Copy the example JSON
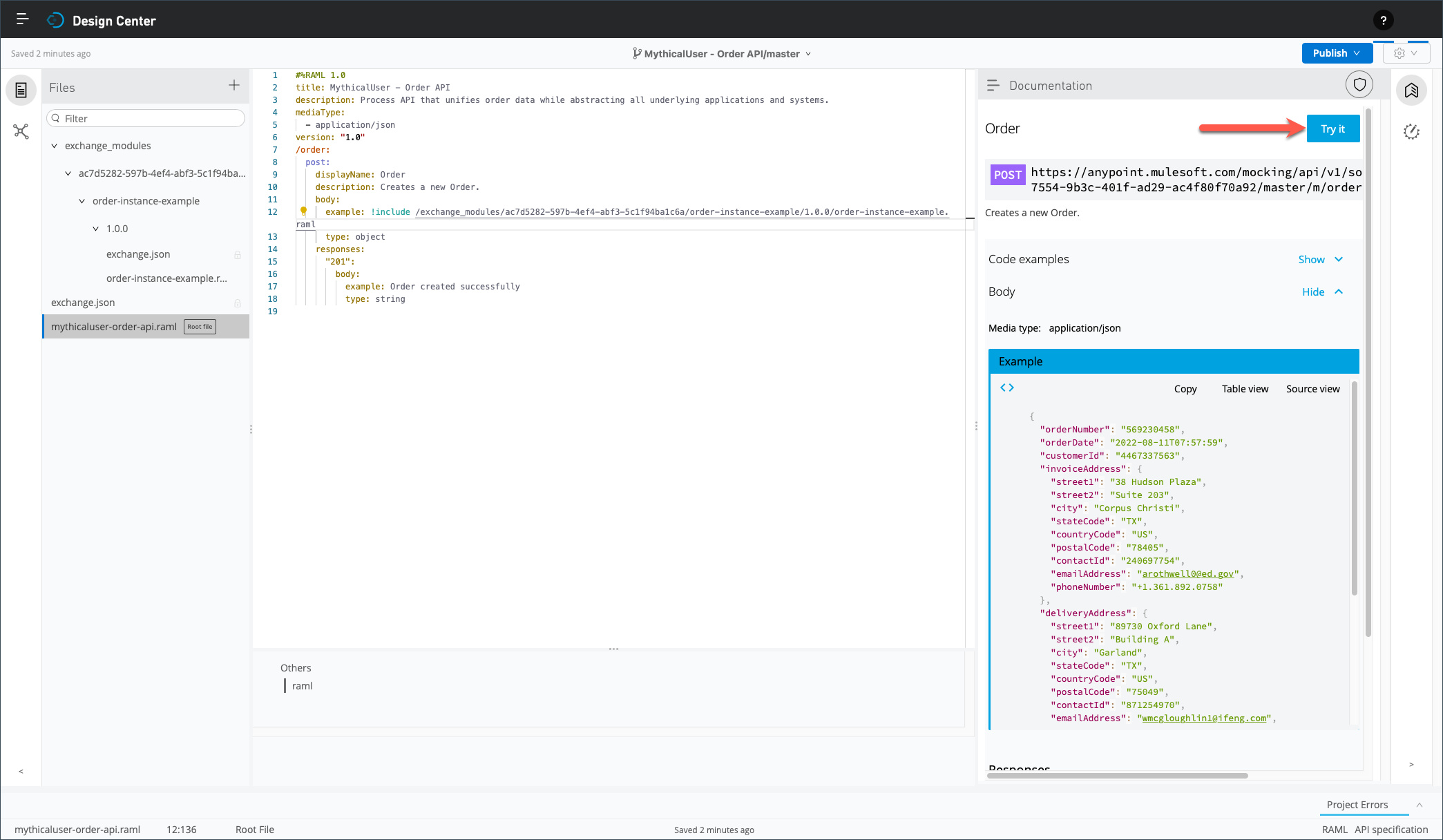 tap(1185, 389)
